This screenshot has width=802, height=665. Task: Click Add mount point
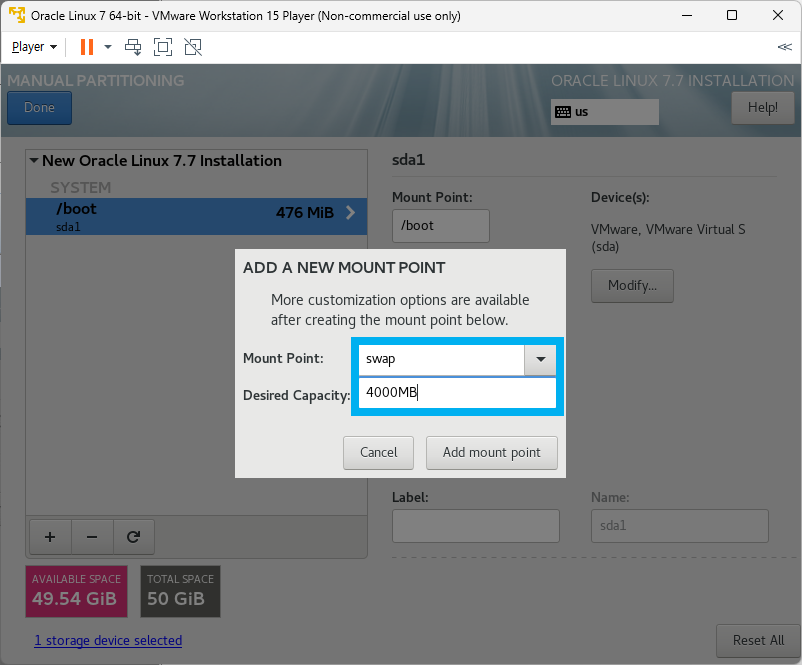[x=492, y=453]
